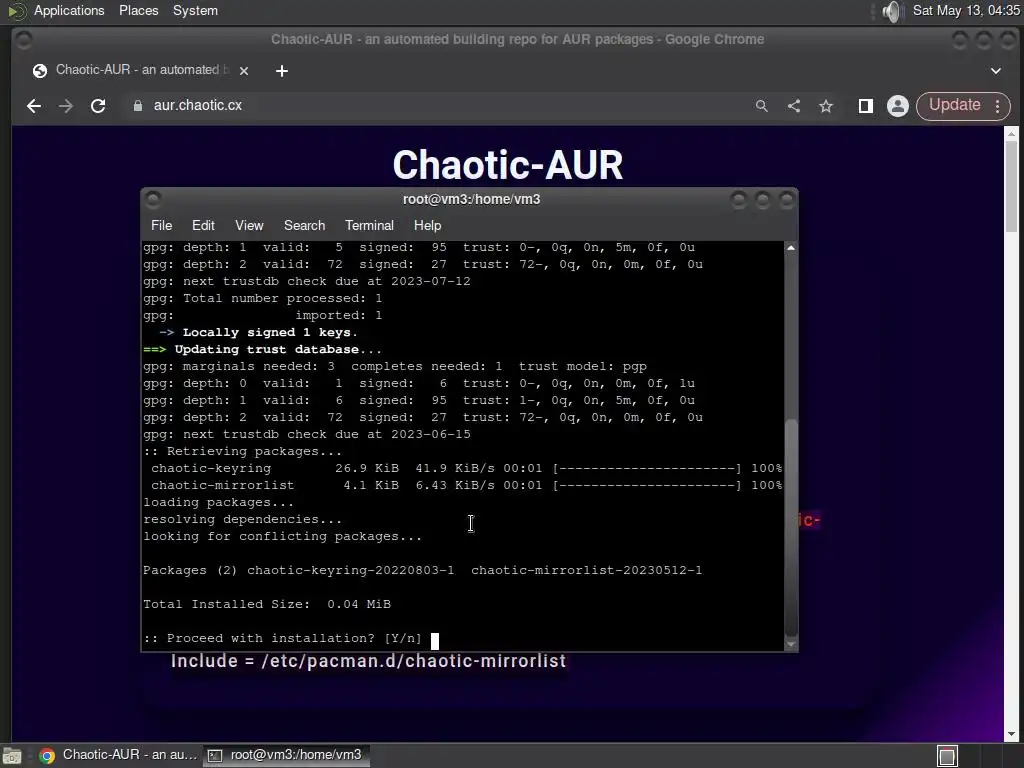Open the terminal Edit menu
The width and height of the screenshot is (1024, 768).
(x=203, y=225)
